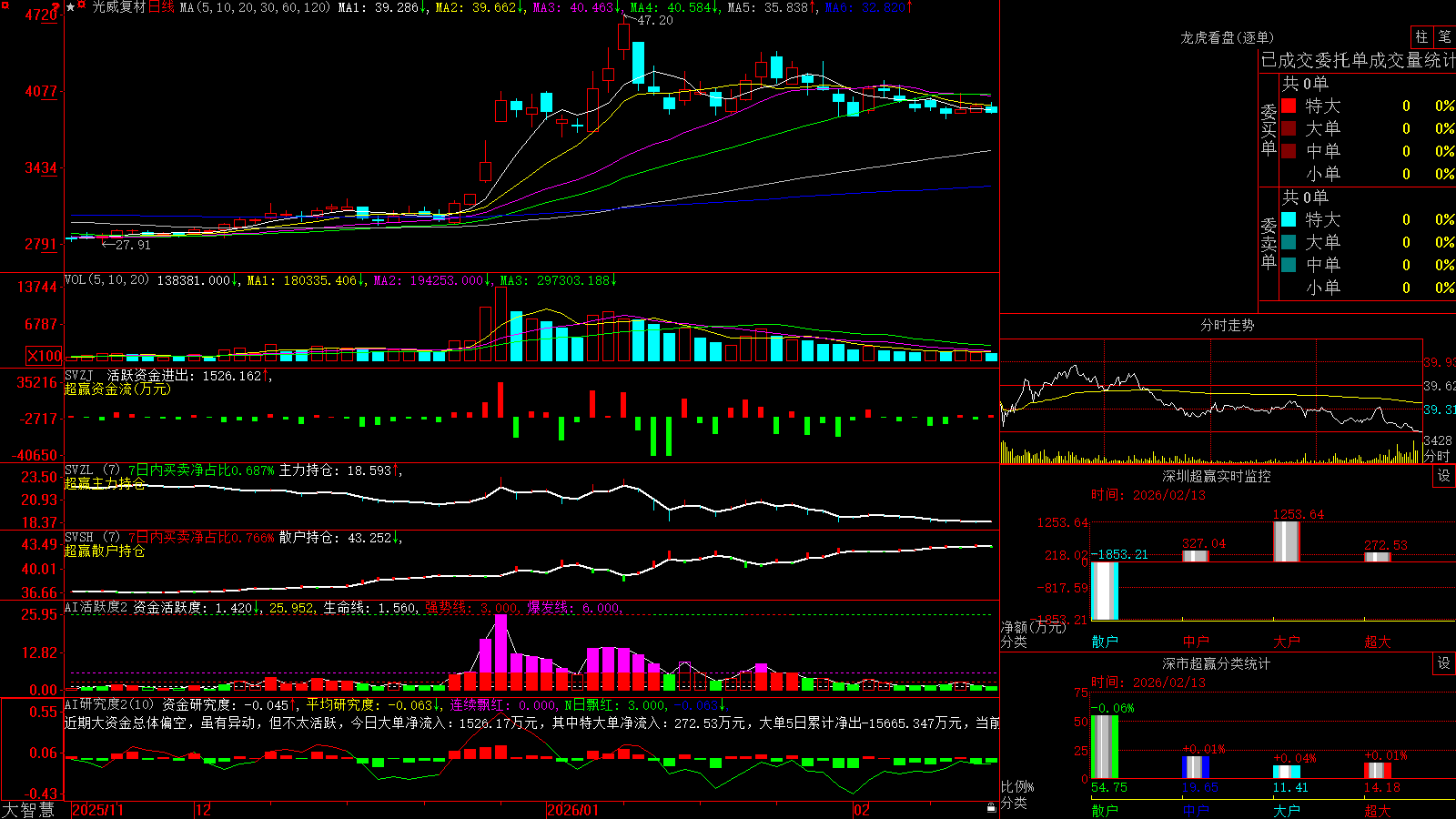The width and height of the screenshot is (1456, 819).
Task: Click the dark red 中单 buy order swatch
Action: tap(1289, 151)
